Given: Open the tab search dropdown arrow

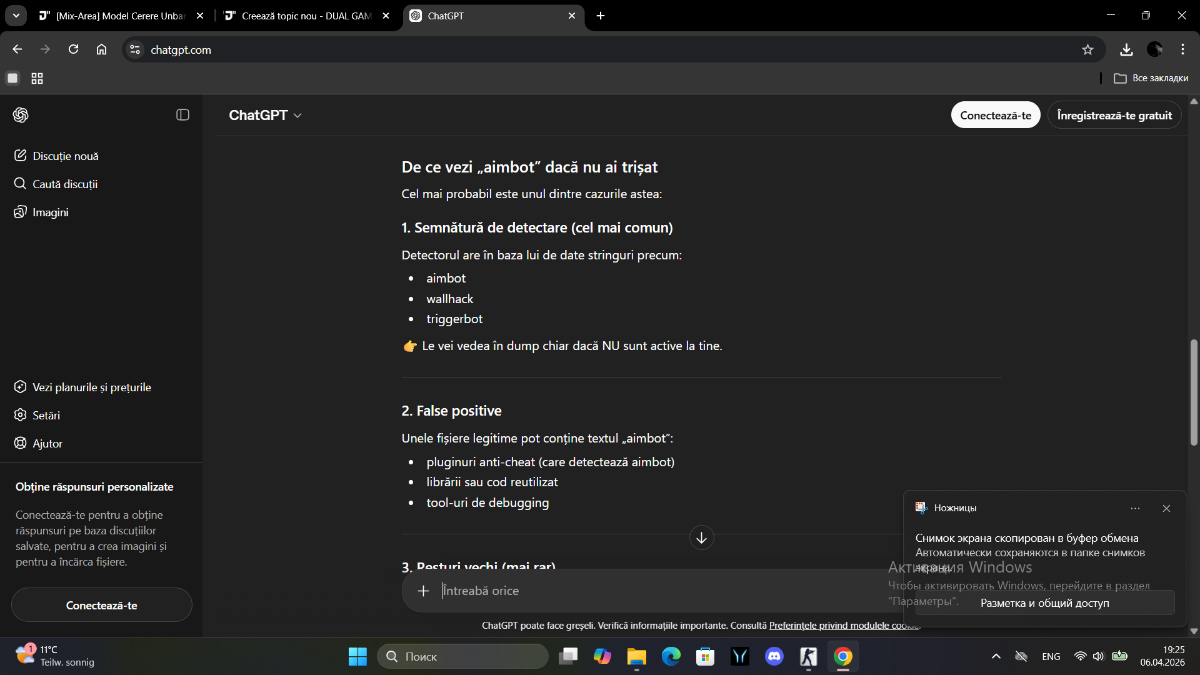Looking at the screenshot, I should tap(17, 16).
